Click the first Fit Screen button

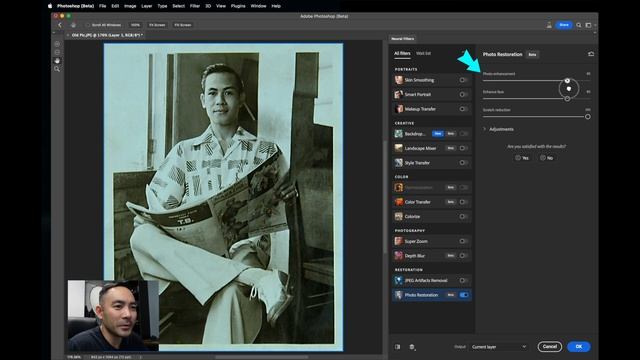coord(157,25)
